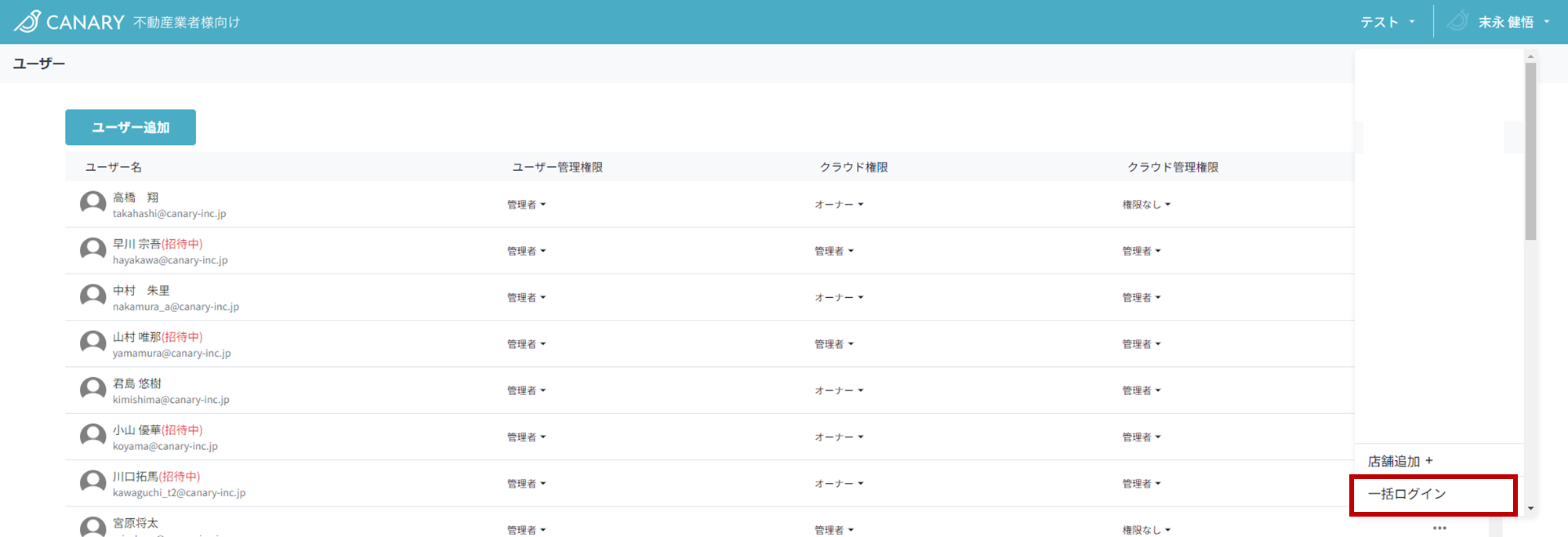The image size is (1568, 537).
Task: Click email takahashi@canary-inc.jp
Action: [x=169, y=213]
